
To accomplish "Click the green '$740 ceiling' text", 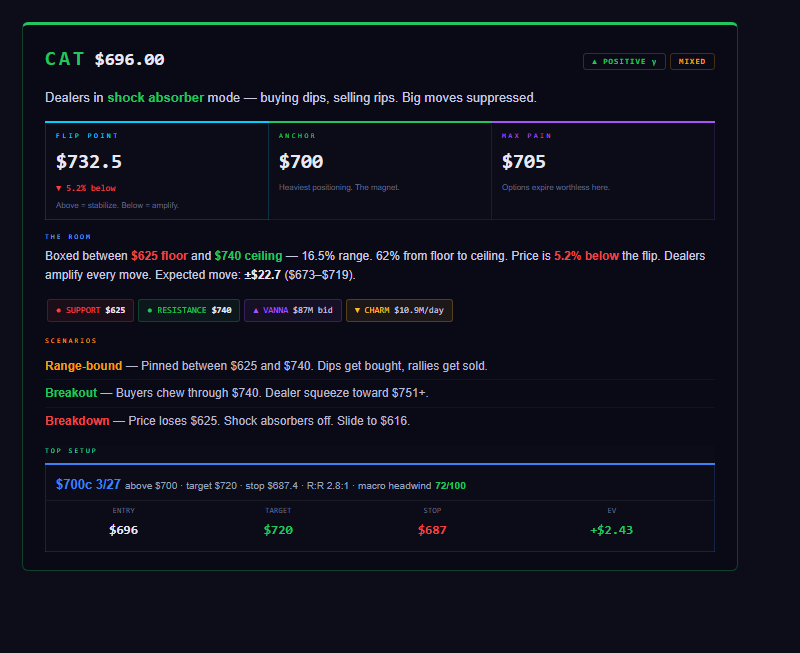I will (x=248, y=256).
